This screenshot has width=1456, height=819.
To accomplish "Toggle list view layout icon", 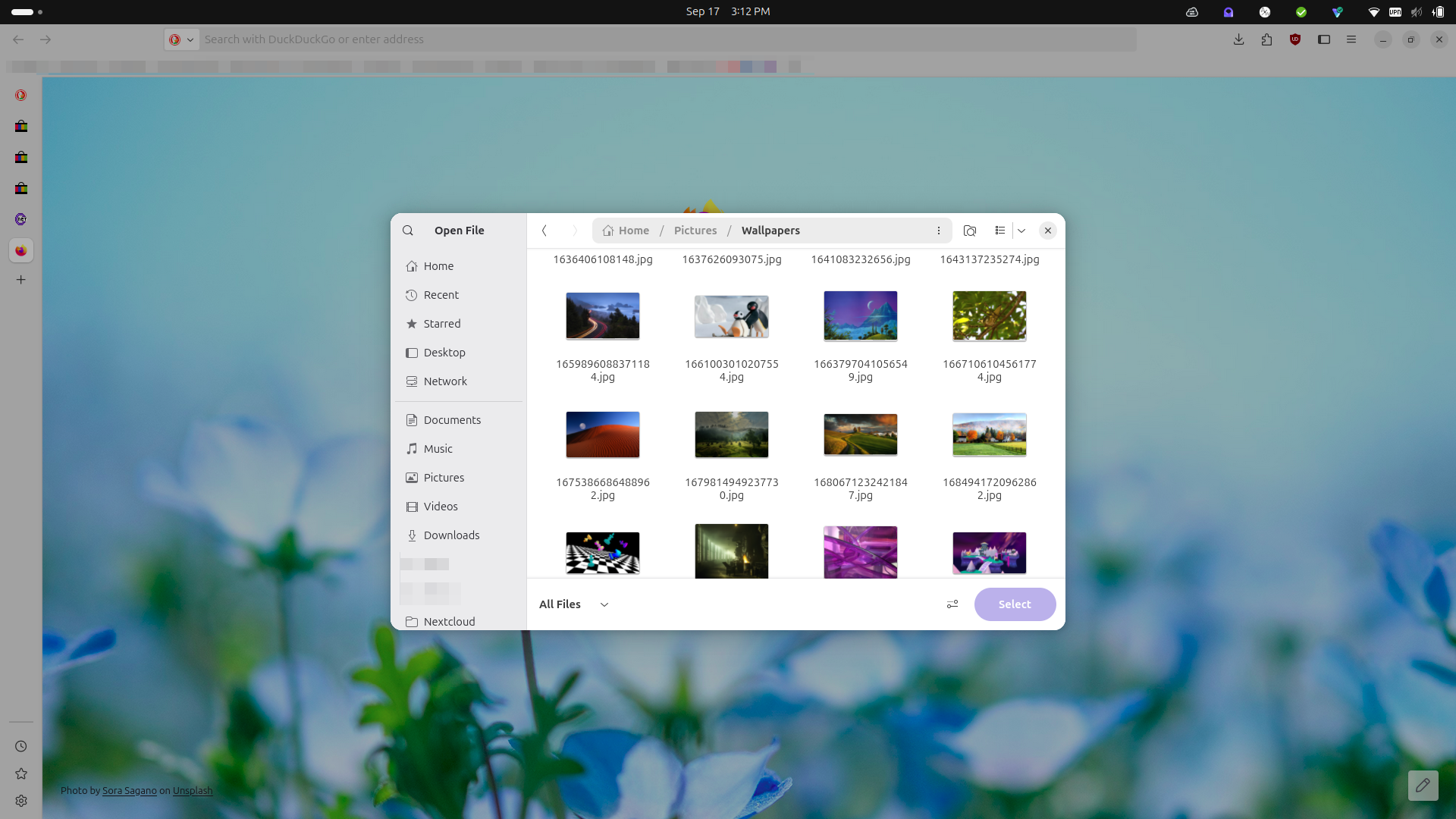I will point(1000,231).
